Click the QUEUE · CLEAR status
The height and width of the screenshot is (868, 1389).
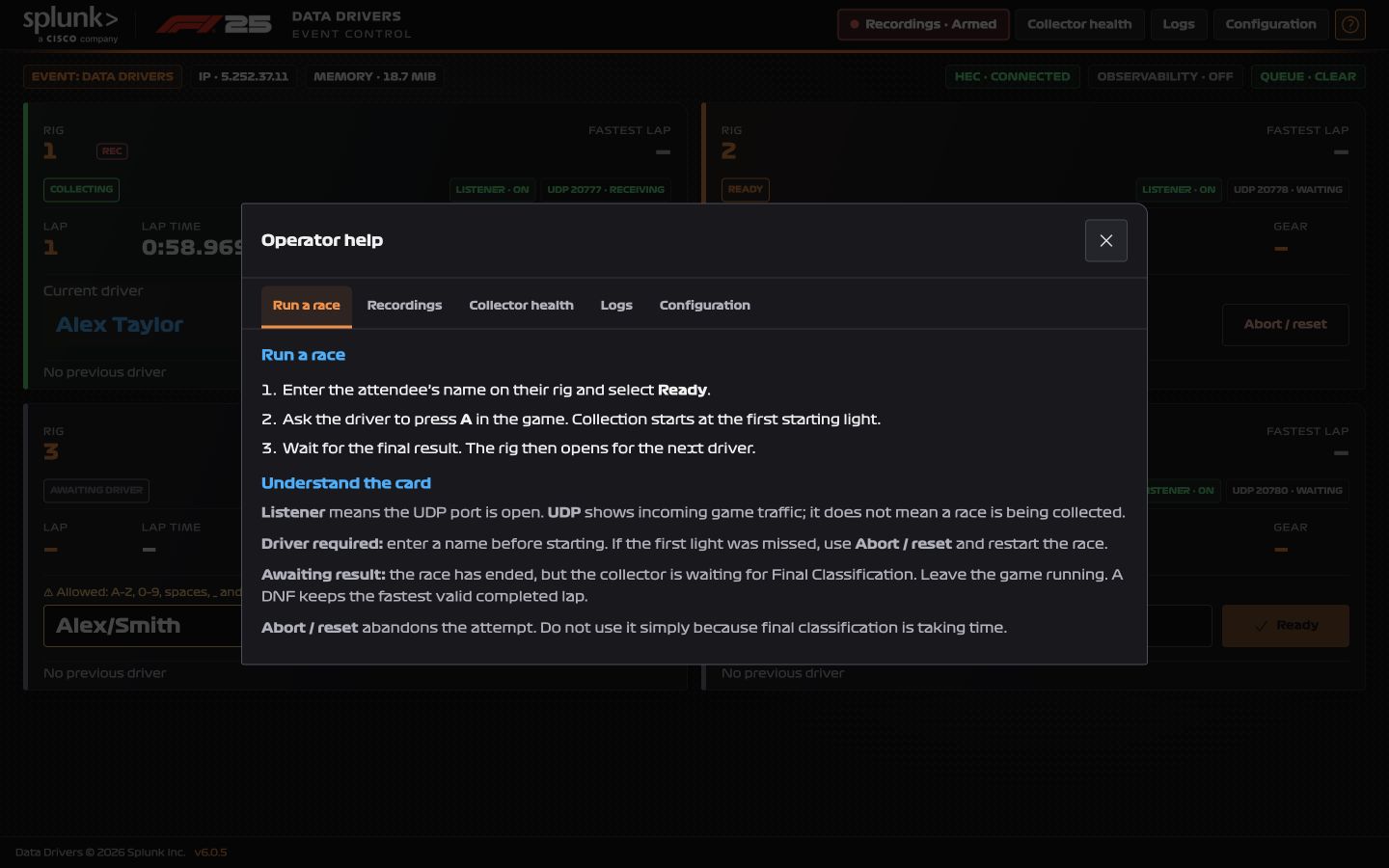coord(1308,76)
